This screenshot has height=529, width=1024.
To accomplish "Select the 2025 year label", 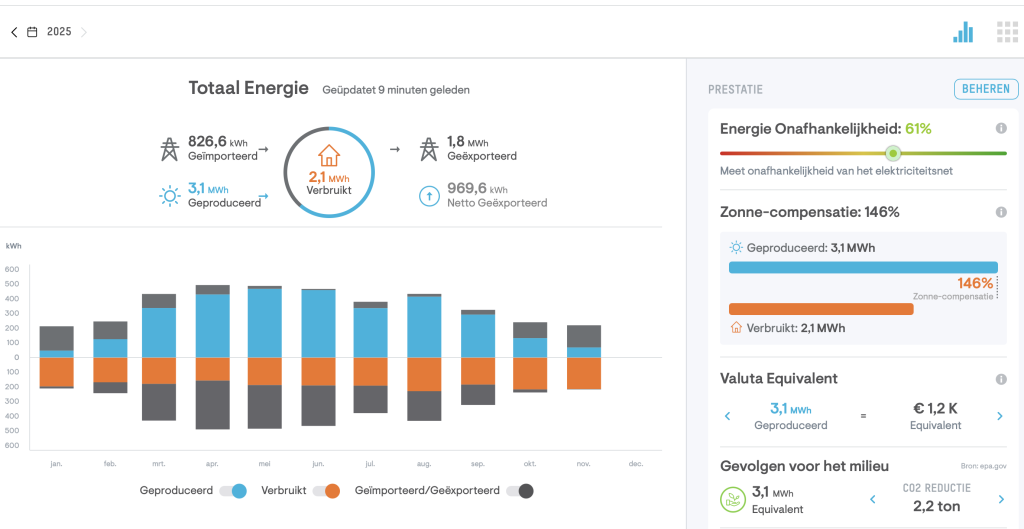I will 59,32.
